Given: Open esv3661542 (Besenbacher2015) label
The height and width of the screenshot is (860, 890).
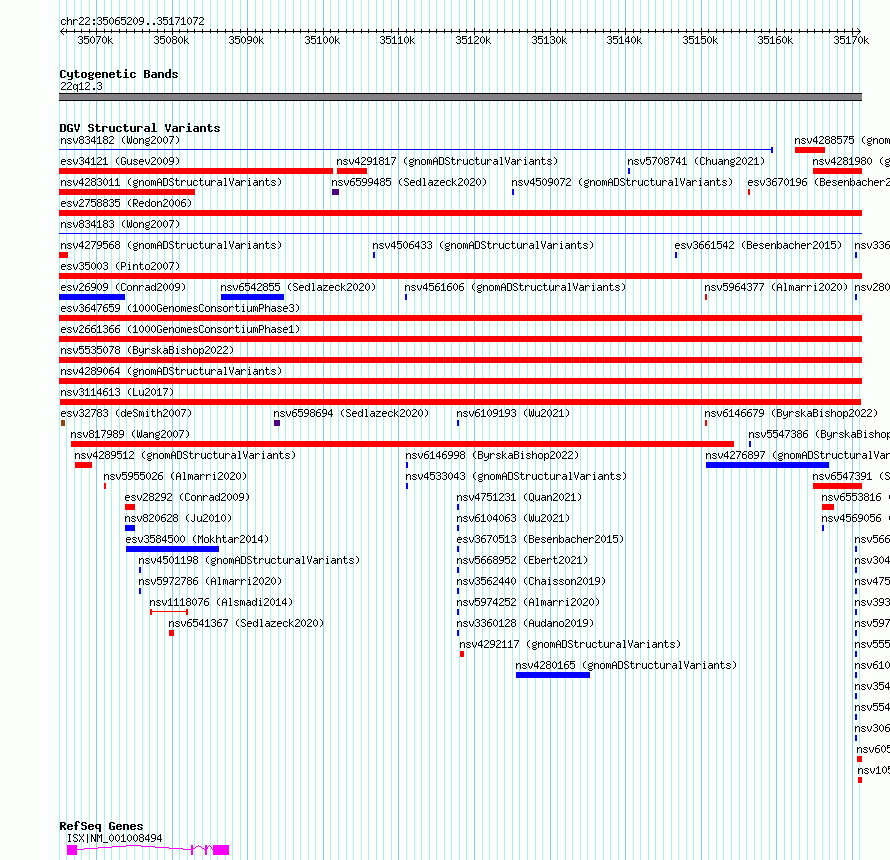Looking at the screenshot, I should point(758,245).
